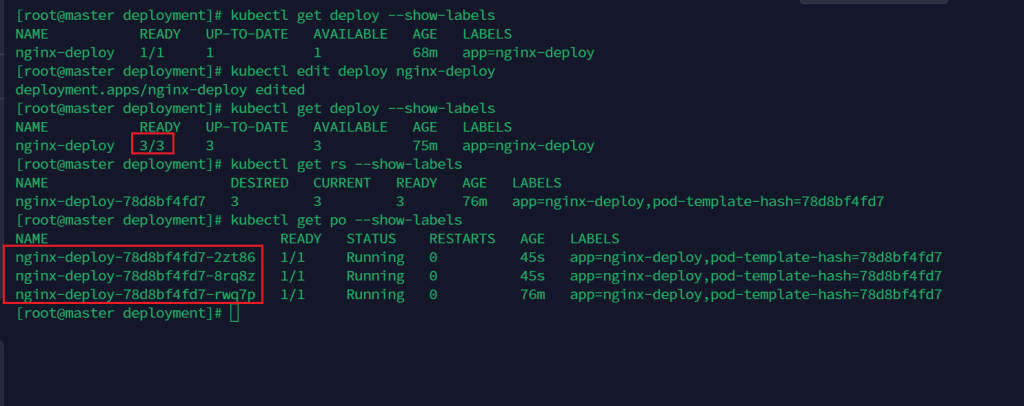1024x406 pixels.
Task: Click the STATUS column header in pods table
Action: [371, 239]
